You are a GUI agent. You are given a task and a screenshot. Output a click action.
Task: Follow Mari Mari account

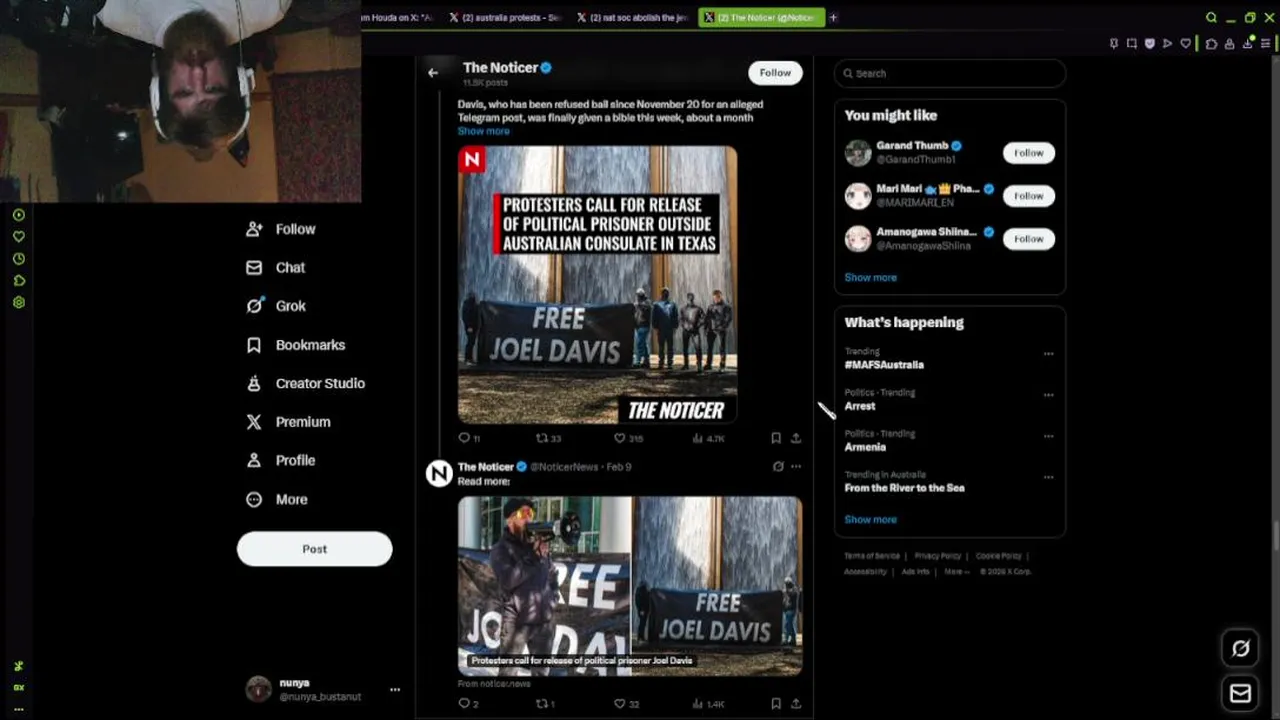coord(1029,196)
